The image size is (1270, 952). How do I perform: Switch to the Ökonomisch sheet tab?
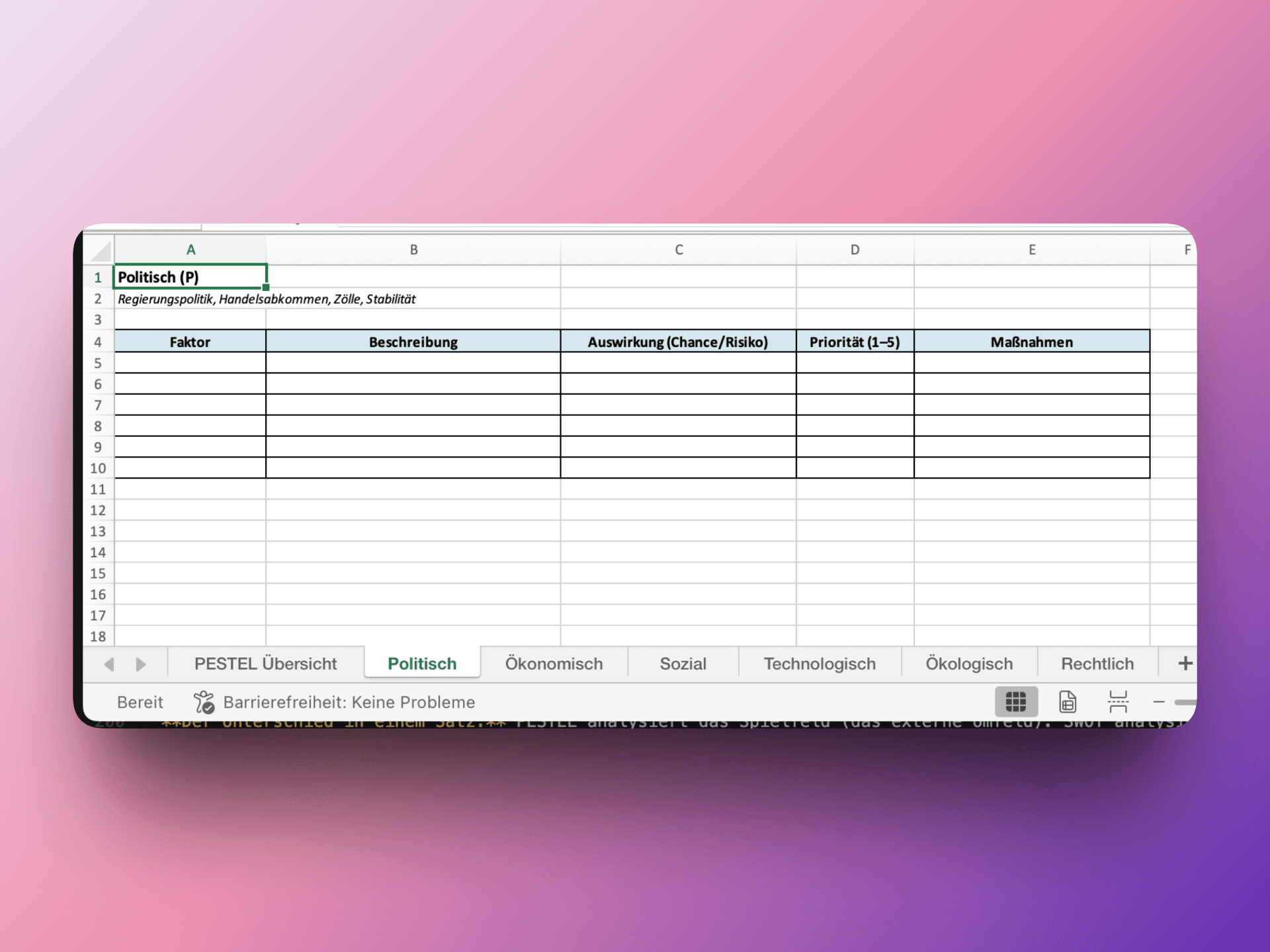pyautogui.click(x=554, y=664)
